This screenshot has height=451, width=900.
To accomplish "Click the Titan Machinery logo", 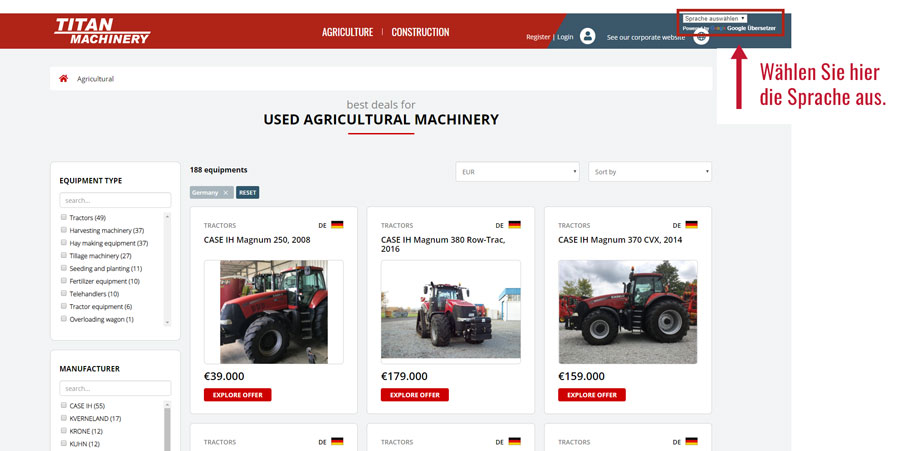I will [x=102, y=31].
